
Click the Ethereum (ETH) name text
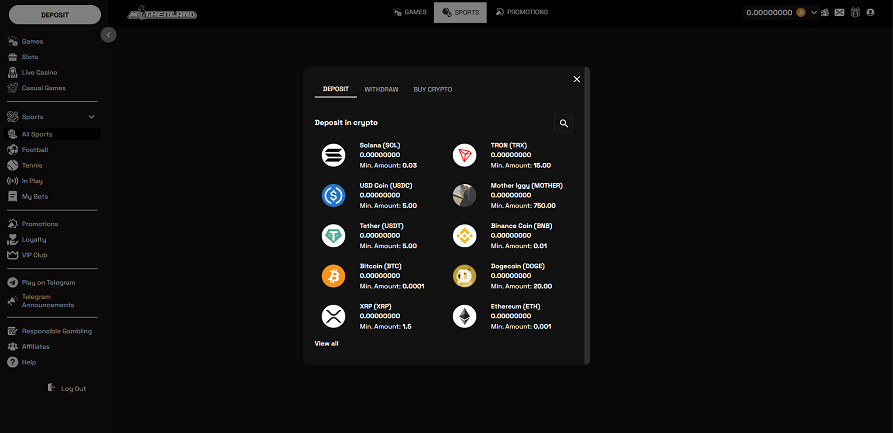pyautogui.click(x=515, y=307)
